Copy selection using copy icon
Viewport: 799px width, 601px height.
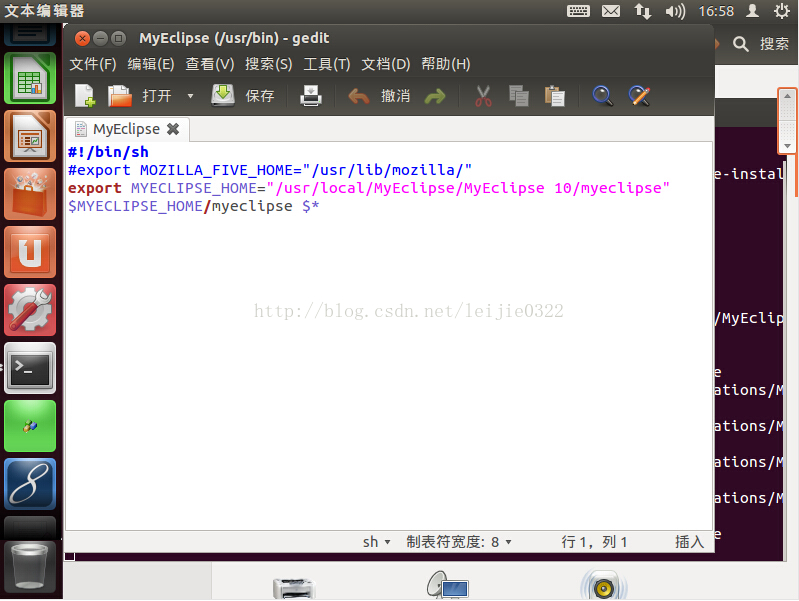[x=519, y=96]
